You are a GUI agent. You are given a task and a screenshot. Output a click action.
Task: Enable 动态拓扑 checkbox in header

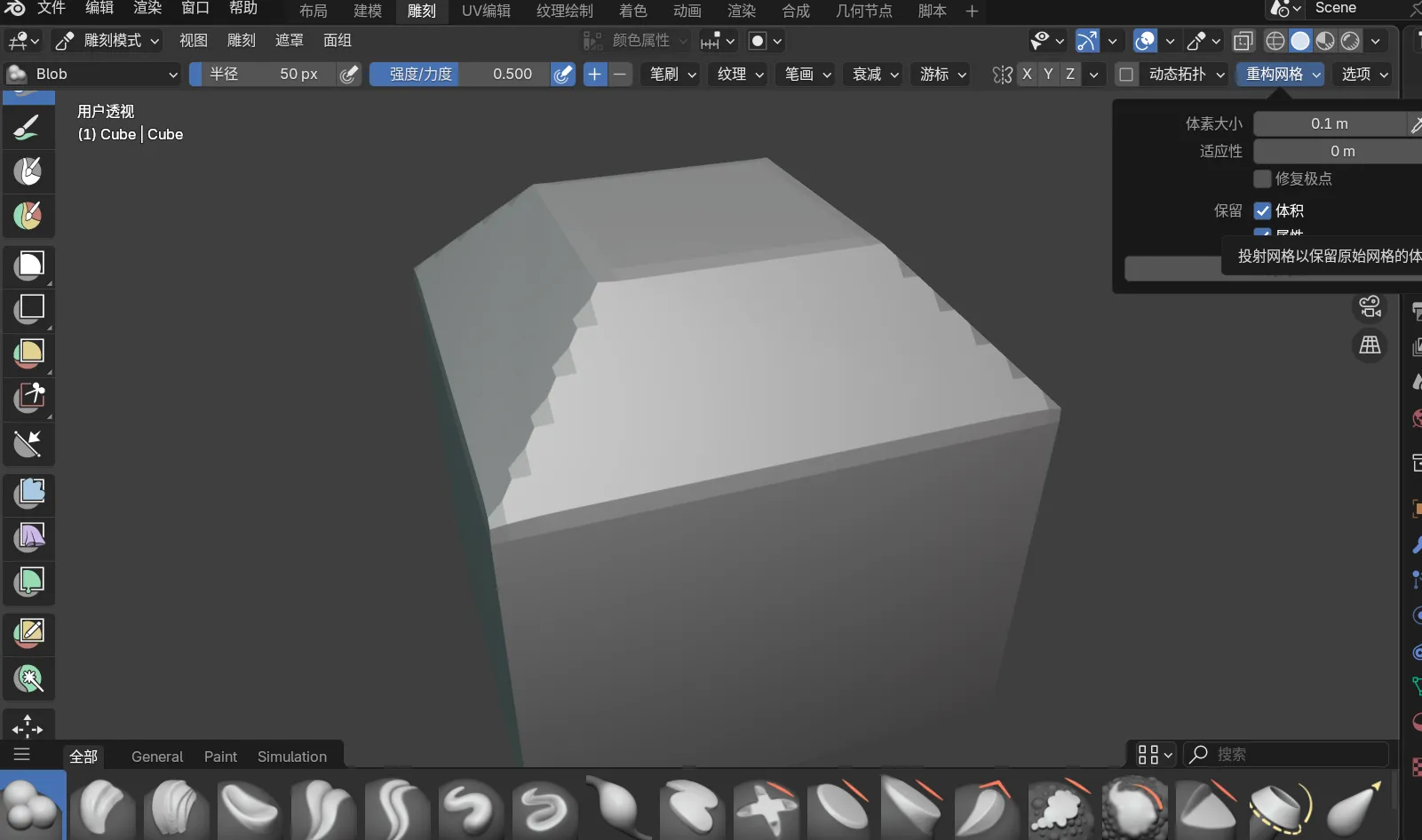tap(1126, 75)
